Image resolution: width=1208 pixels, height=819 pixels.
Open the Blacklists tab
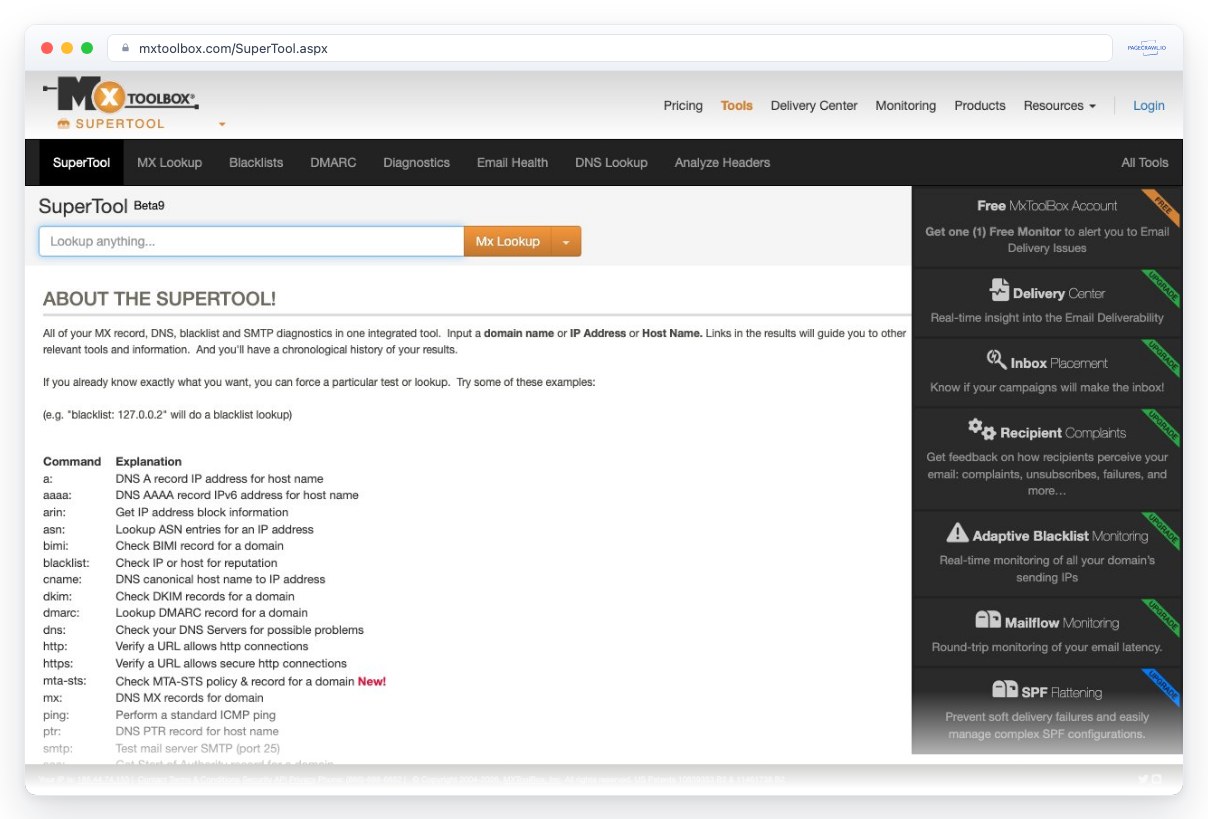point(256,162)
